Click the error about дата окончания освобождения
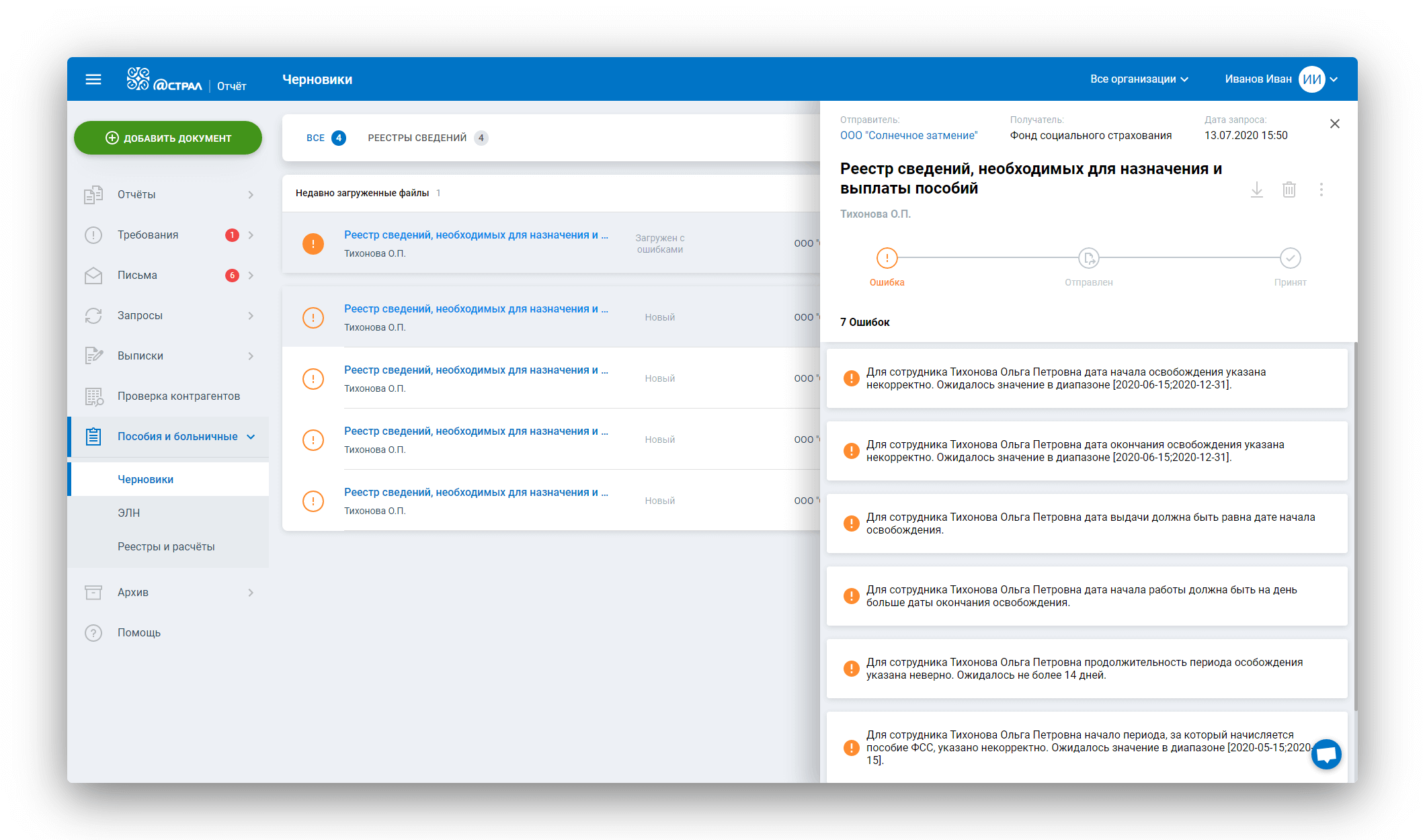Image resolution: width=1425 pixels, height=840 pixels. [1087, 451]
